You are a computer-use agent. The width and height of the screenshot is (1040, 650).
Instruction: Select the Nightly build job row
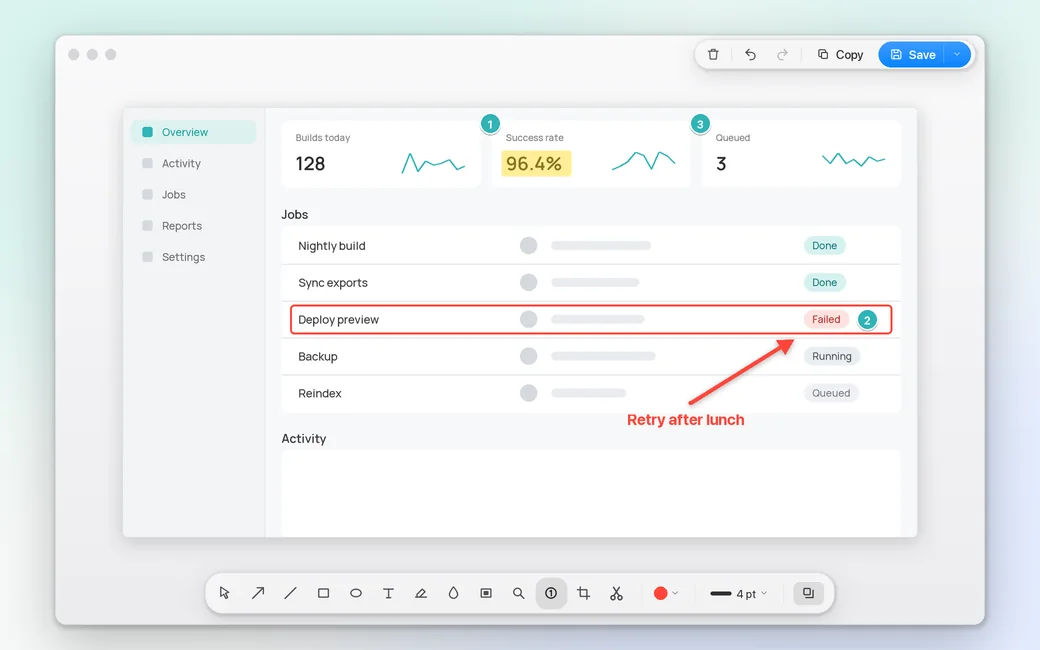(x=590, y=245)
